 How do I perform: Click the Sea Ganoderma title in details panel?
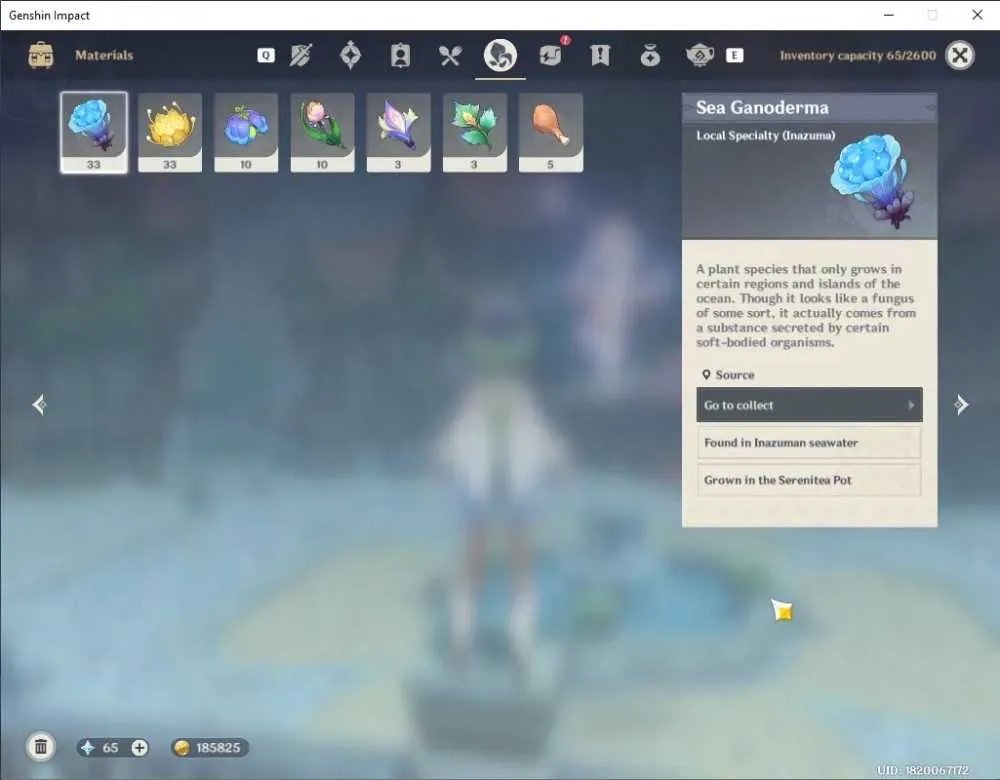click(762, 108)
